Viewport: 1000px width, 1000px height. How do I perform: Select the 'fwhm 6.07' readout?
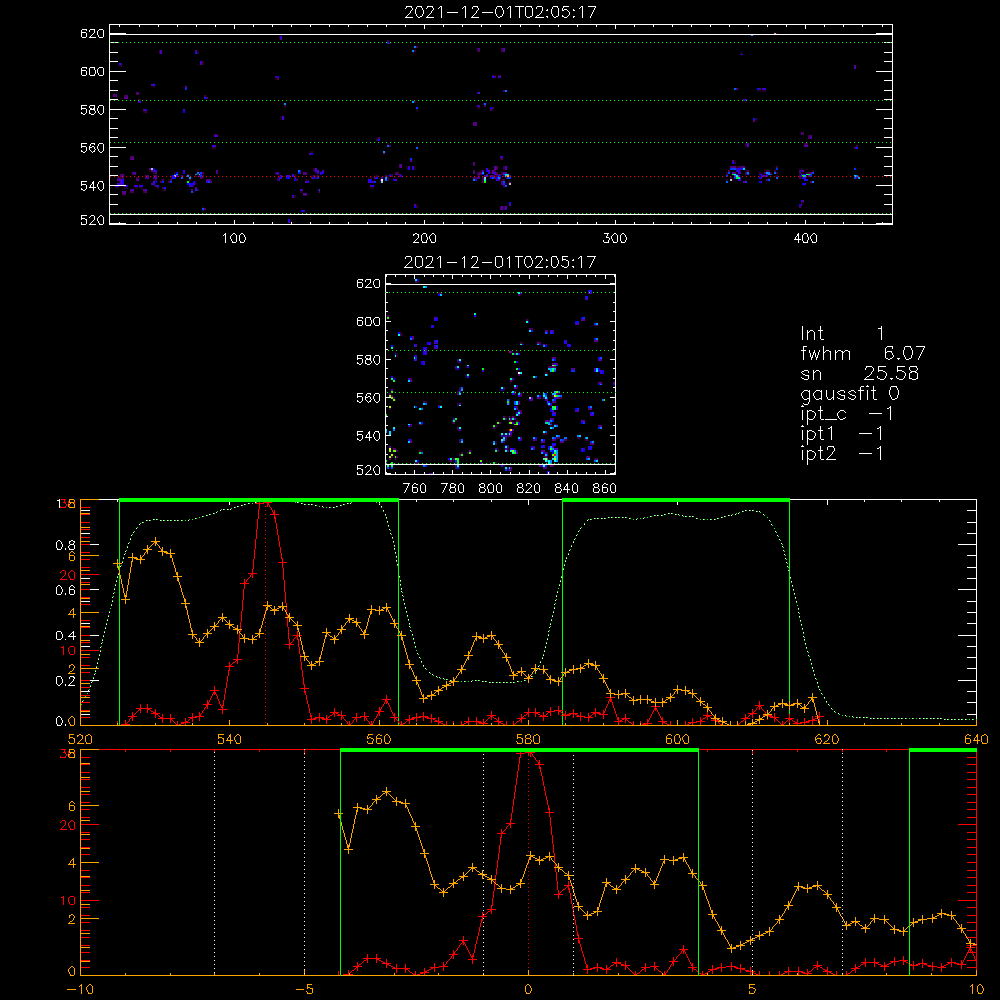tap(862, 353)
